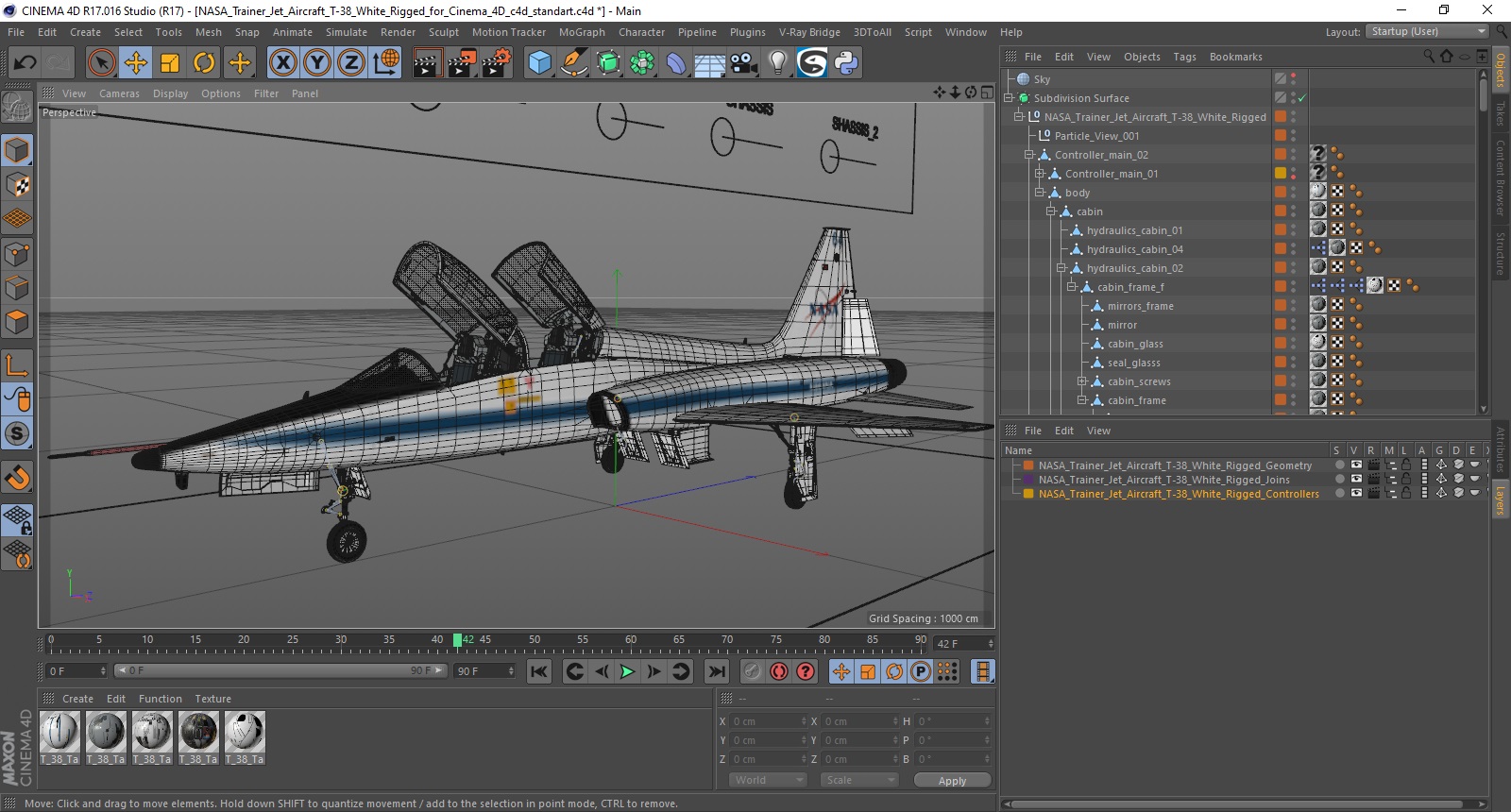The image size is (1511, 812).
Task: Go to start of animation
Action: 538,671
